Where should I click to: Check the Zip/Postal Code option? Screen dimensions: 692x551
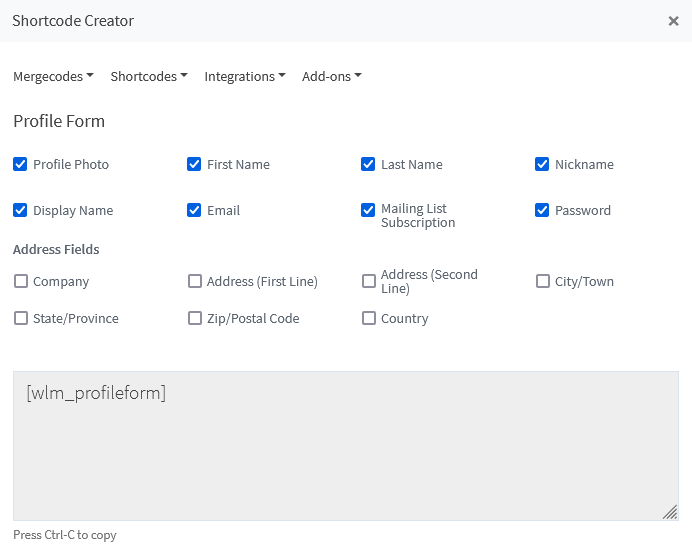pyautogui.click(x=195, y=318)
